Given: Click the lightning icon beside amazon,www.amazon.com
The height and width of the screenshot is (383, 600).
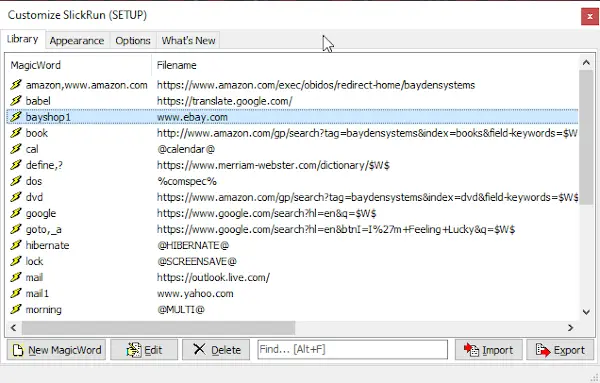Looking at the screenshot, I should click(x=16, y=85).
